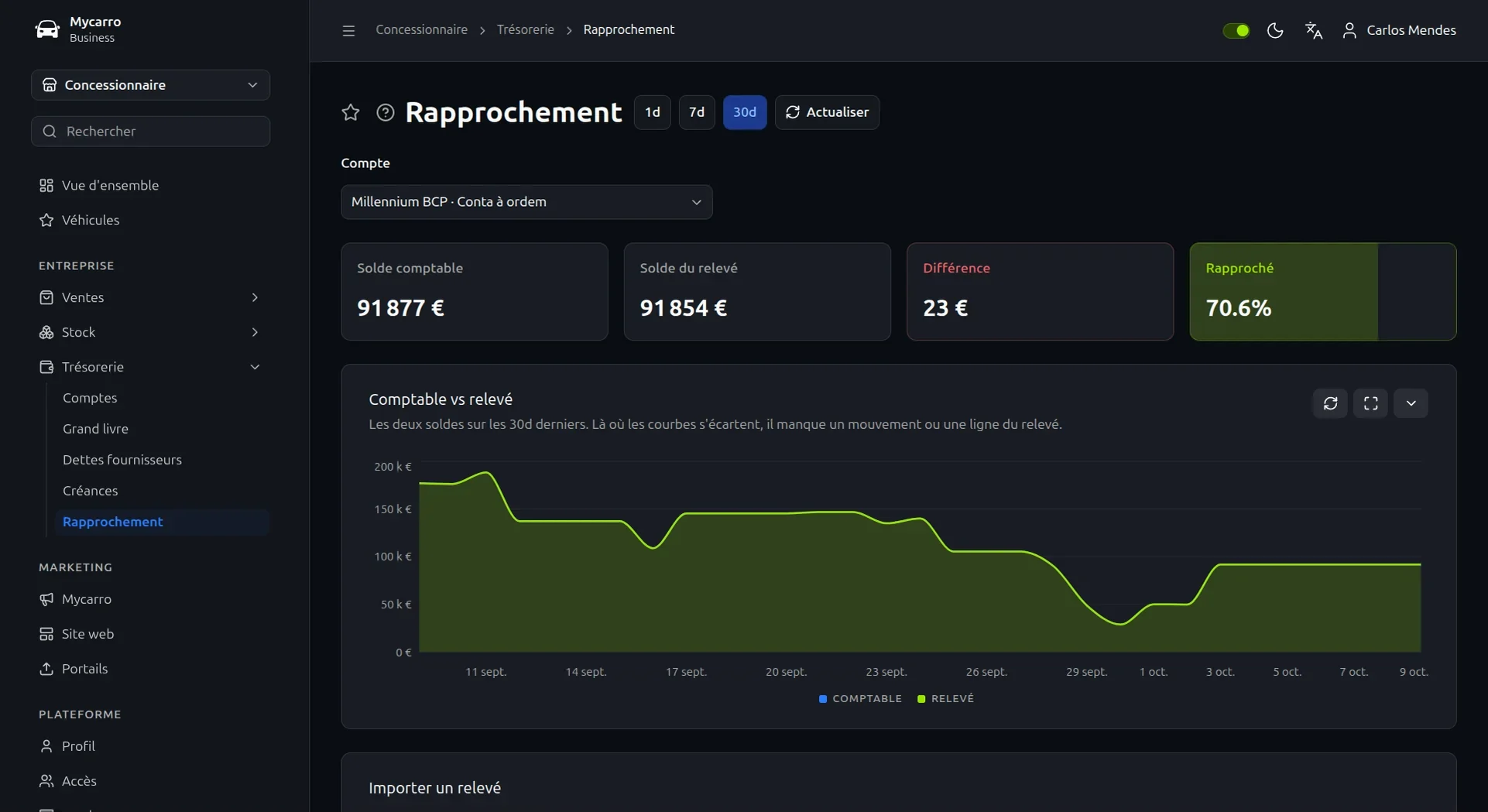Image resolution: width=1488 pixels, height=812 pixels.
Task: Click the Mycarro car logo icon
Action: tap(47, 29)
